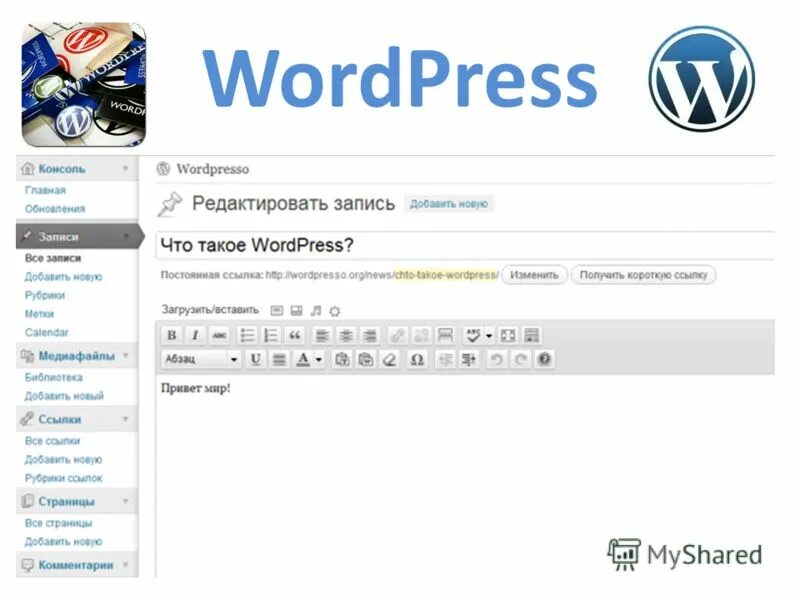The image size is (800, 600).
Task: Click the Изменить permalink link
Action: coord(535,276)
